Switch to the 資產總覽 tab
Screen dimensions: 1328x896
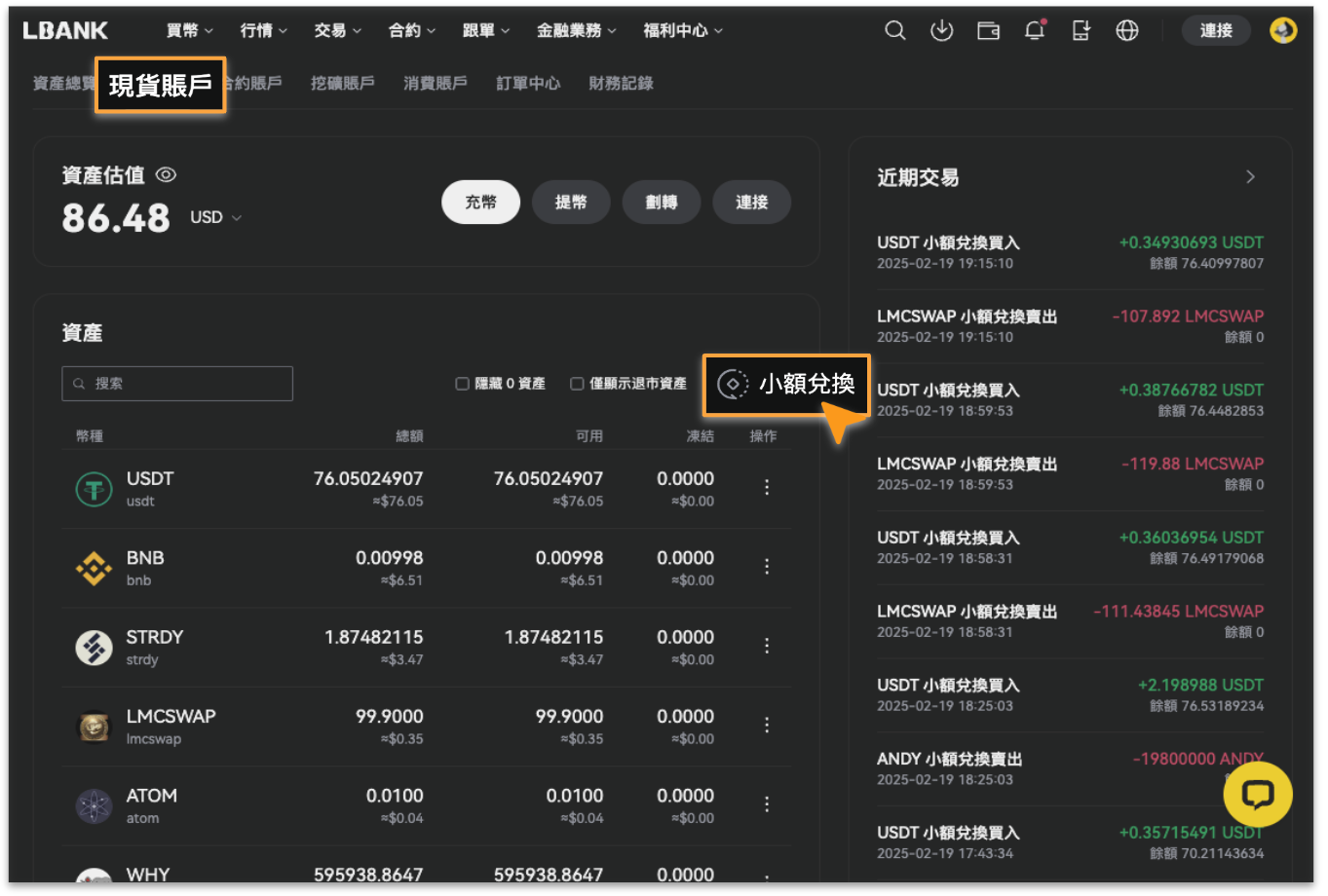tap(63, 84)
